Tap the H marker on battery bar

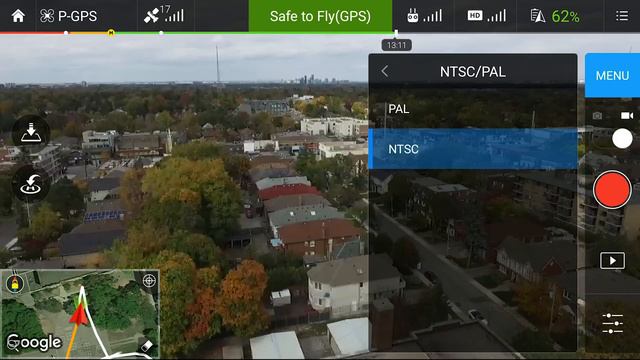[x=111, y=33]
